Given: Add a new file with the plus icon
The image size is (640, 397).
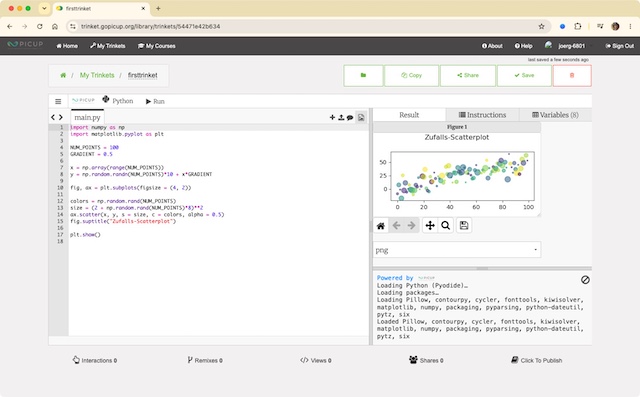Looking at the screenshot, I should (332, 118).
